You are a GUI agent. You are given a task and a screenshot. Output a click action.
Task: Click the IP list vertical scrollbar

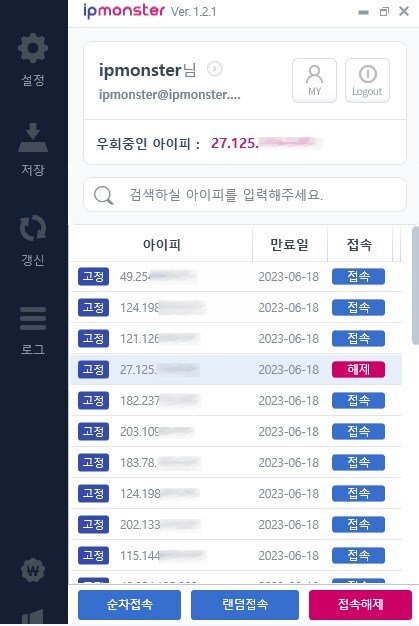415,285
